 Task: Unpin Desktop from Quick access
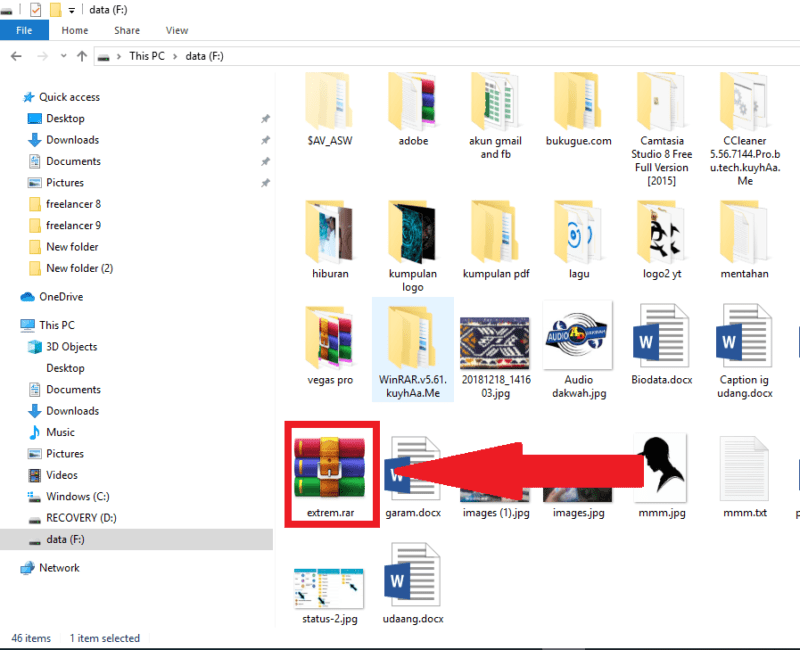point(265,118)
